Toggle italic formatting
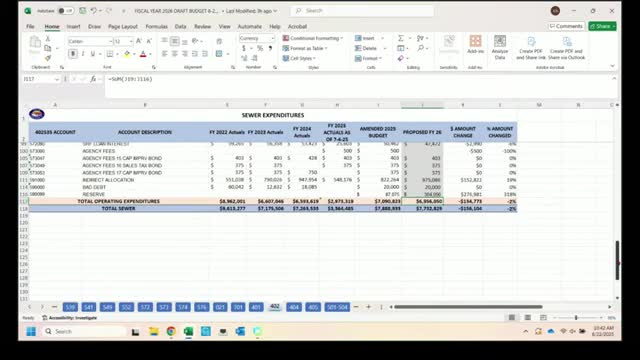 click(x=83, y=54)
